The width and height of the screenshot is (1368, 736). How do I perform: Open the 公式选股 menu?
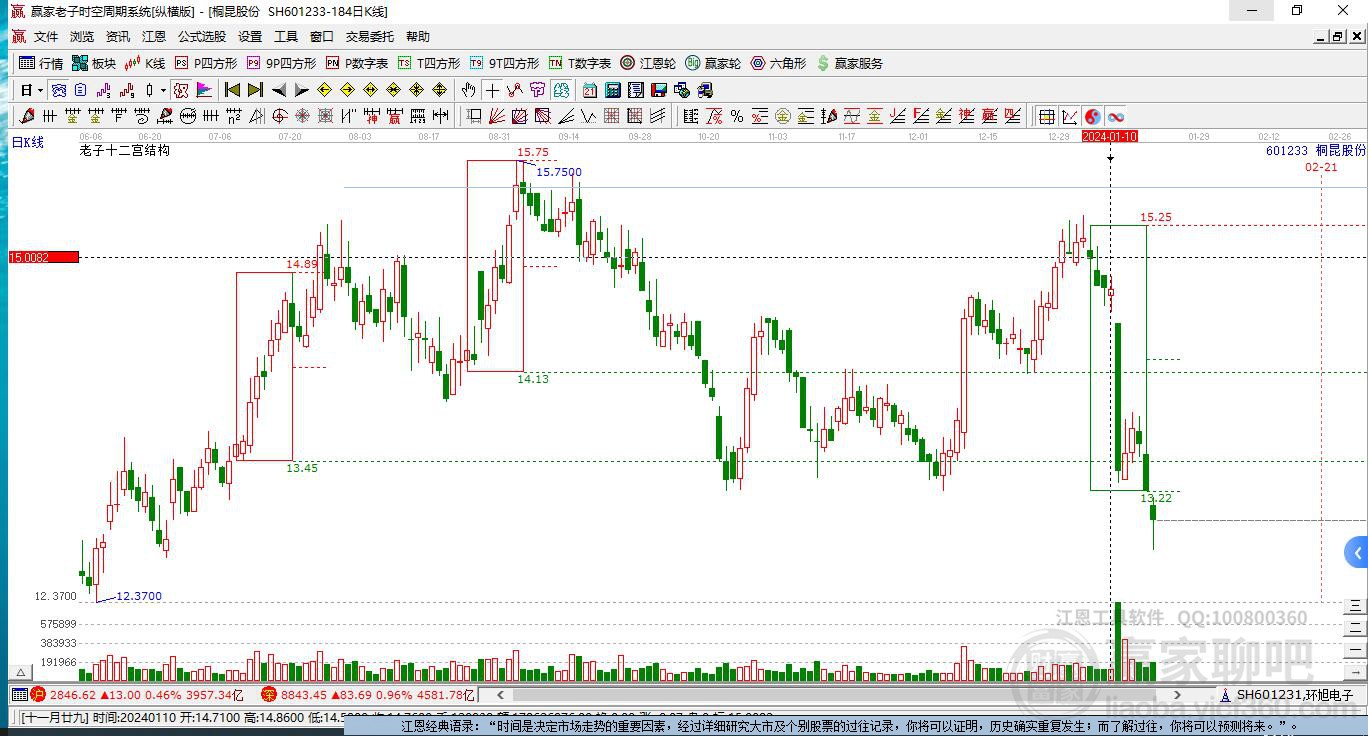[x=202, y=37]
